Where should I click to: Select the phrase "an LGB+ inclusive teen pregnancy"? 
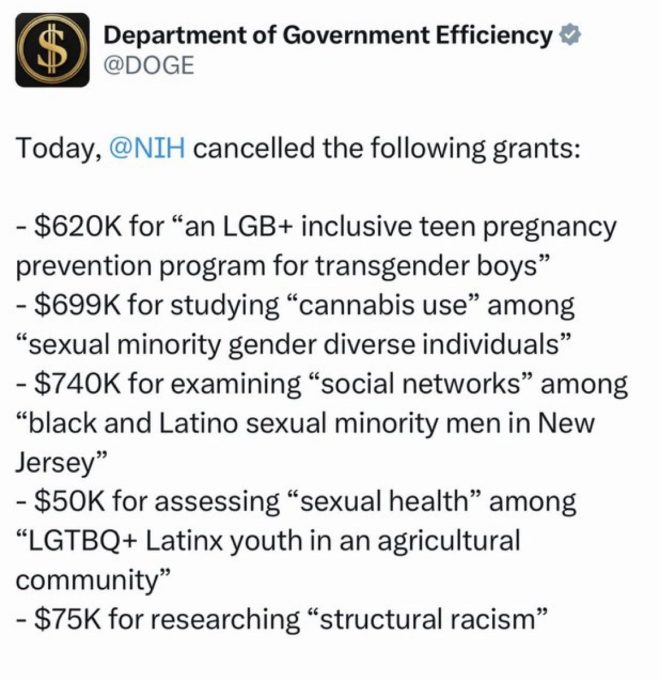coord(400,228)
